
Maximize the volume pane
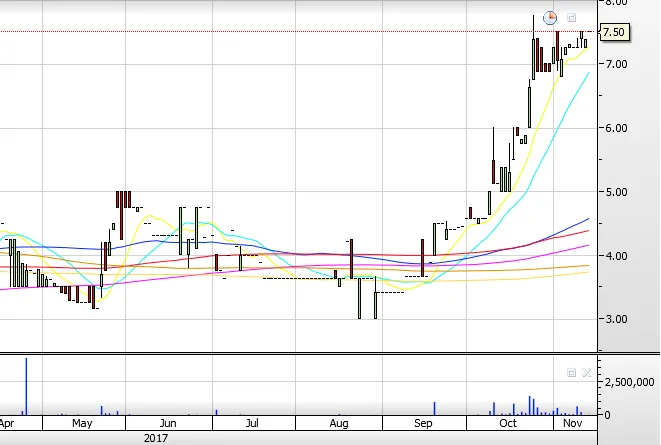click(571, 373)
